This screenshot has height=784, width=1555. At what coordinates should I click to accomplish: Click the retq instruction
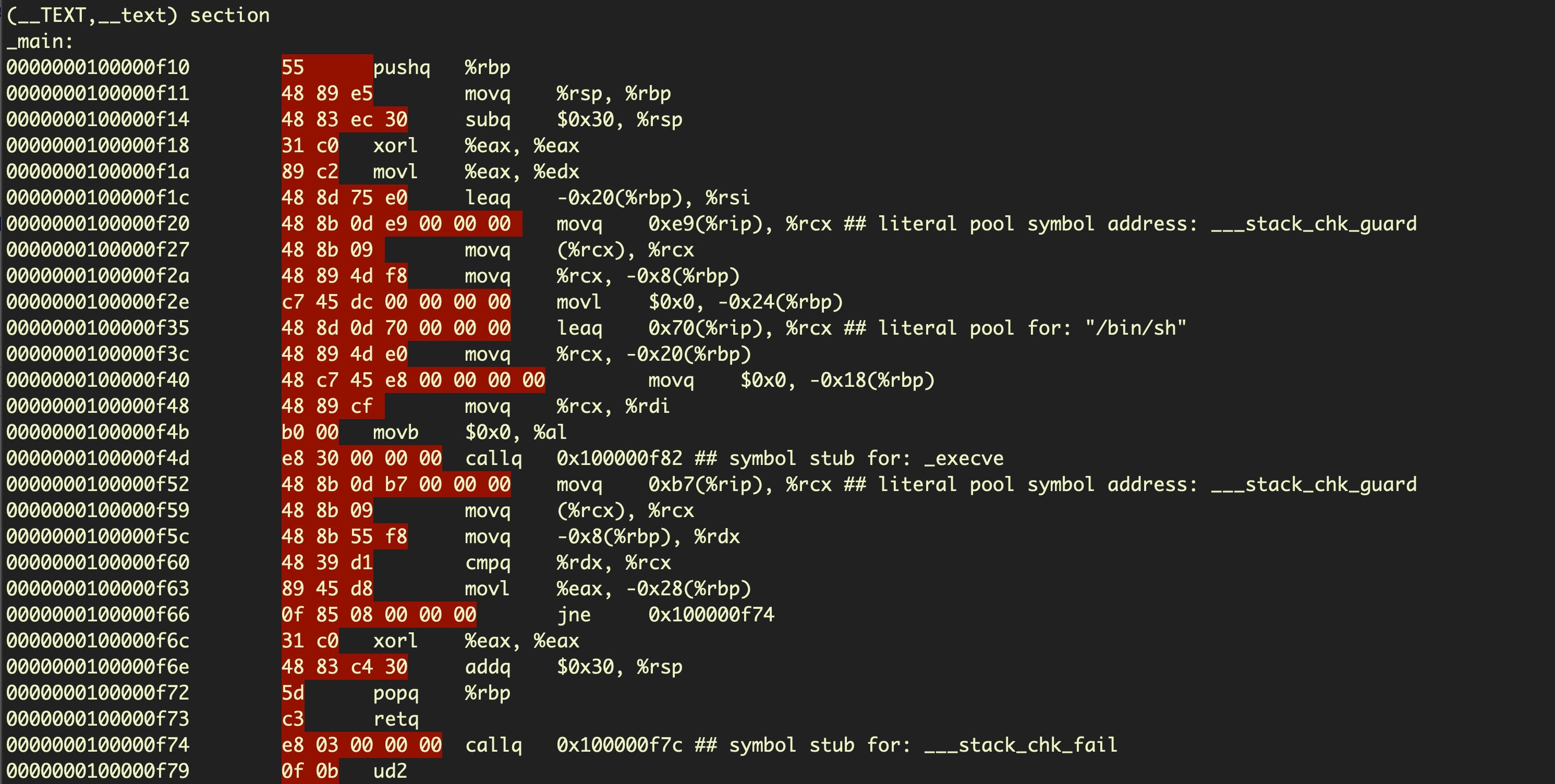coord(395,719)
